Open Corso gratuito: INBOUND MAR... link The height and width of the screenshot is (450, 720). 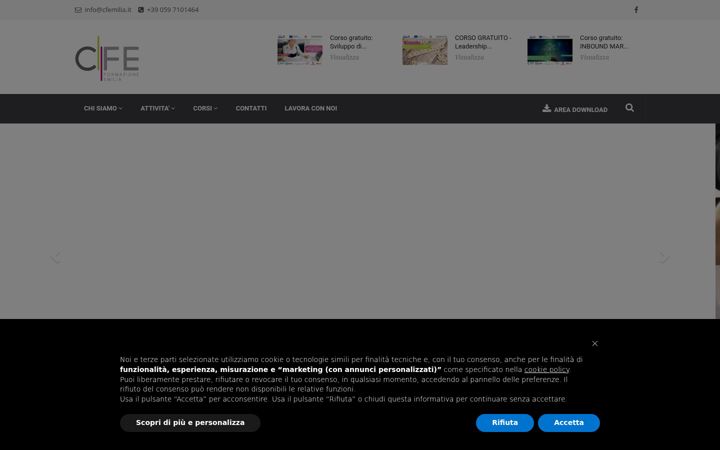[x=603, y=42]
